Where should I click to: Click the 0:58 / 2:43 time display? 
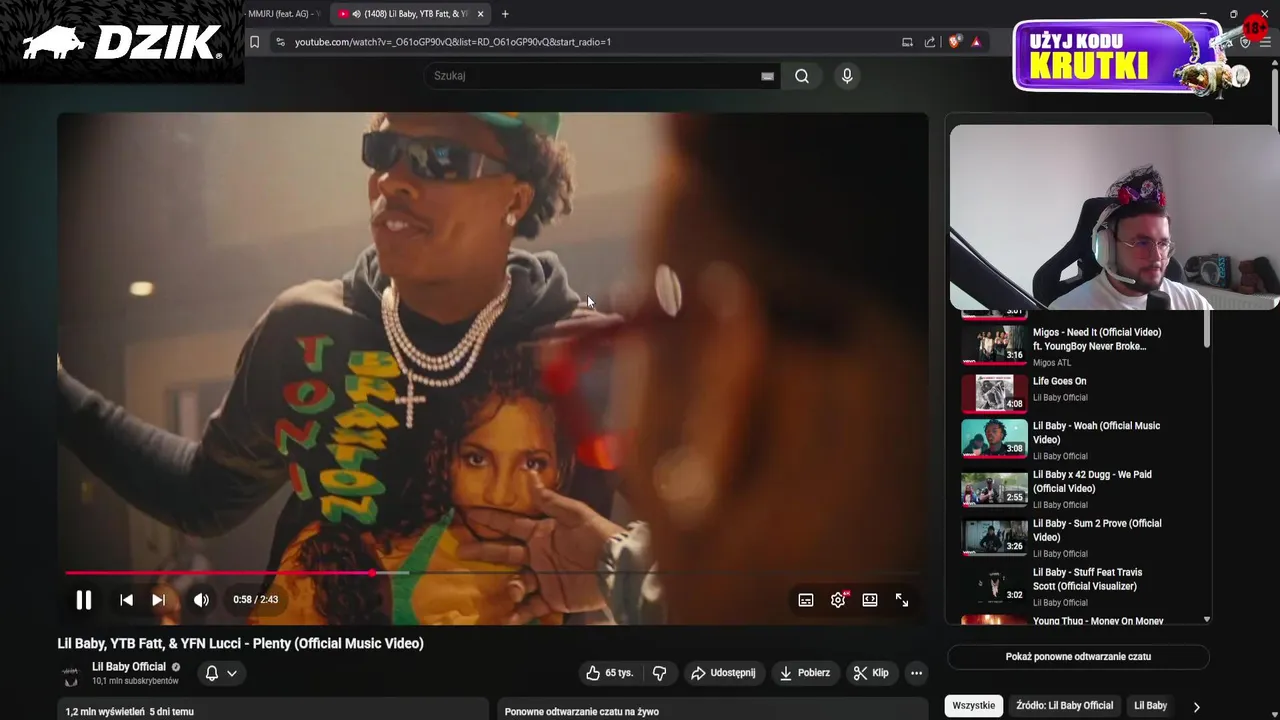(256, 600)
